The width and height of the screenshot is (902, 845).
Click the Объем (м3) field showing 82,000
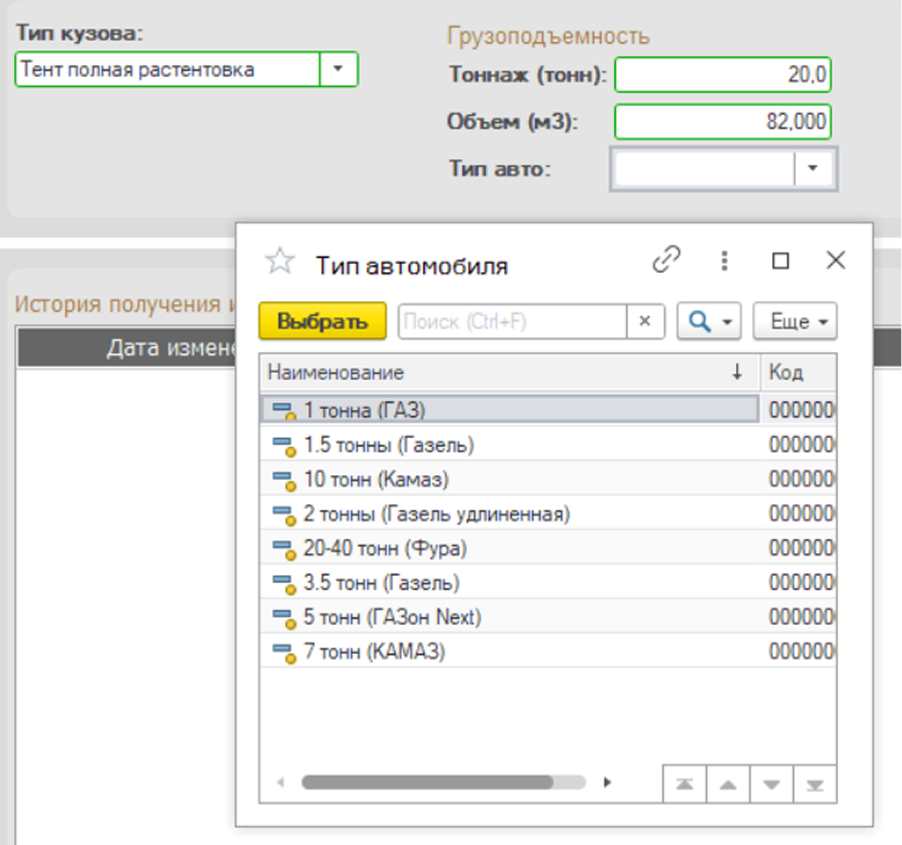click(x=723, y=121)
